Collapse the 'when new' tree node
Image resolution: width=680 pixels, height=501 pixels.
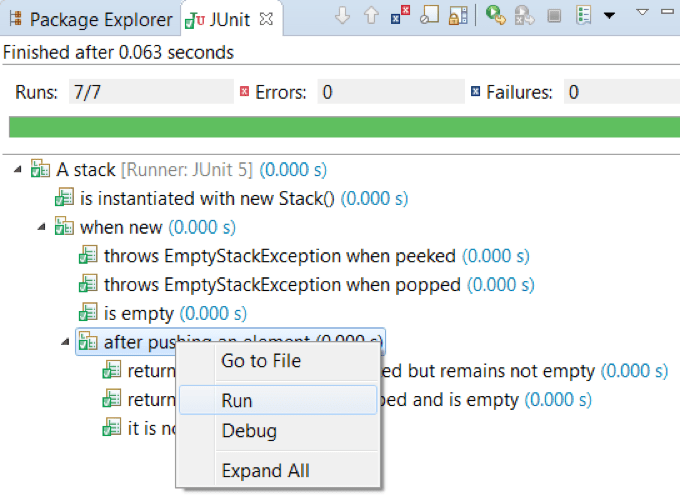pyautogui.click(x=42, y=227)
